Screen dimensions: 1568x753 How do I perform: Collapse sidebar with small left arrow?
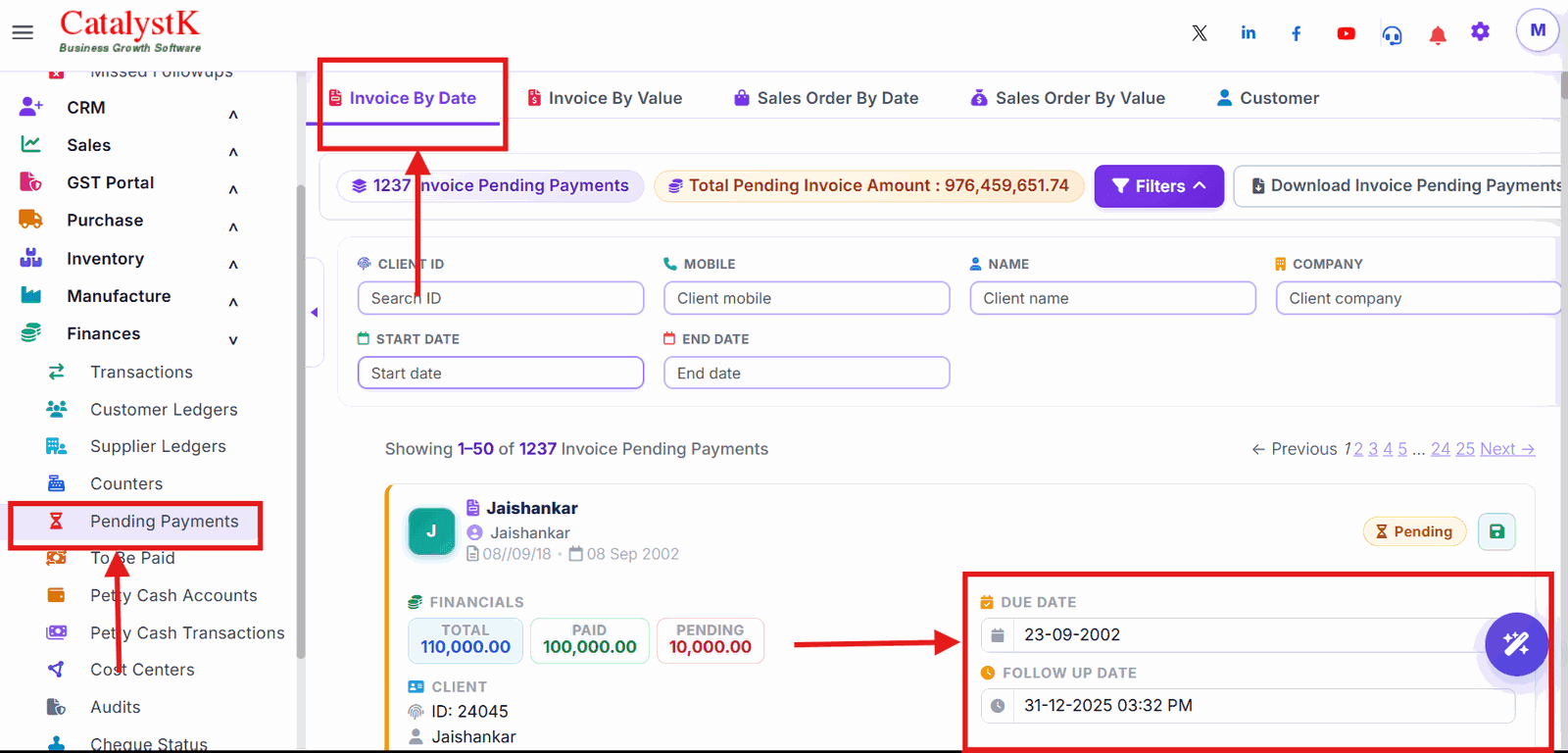tap(315, 313)
